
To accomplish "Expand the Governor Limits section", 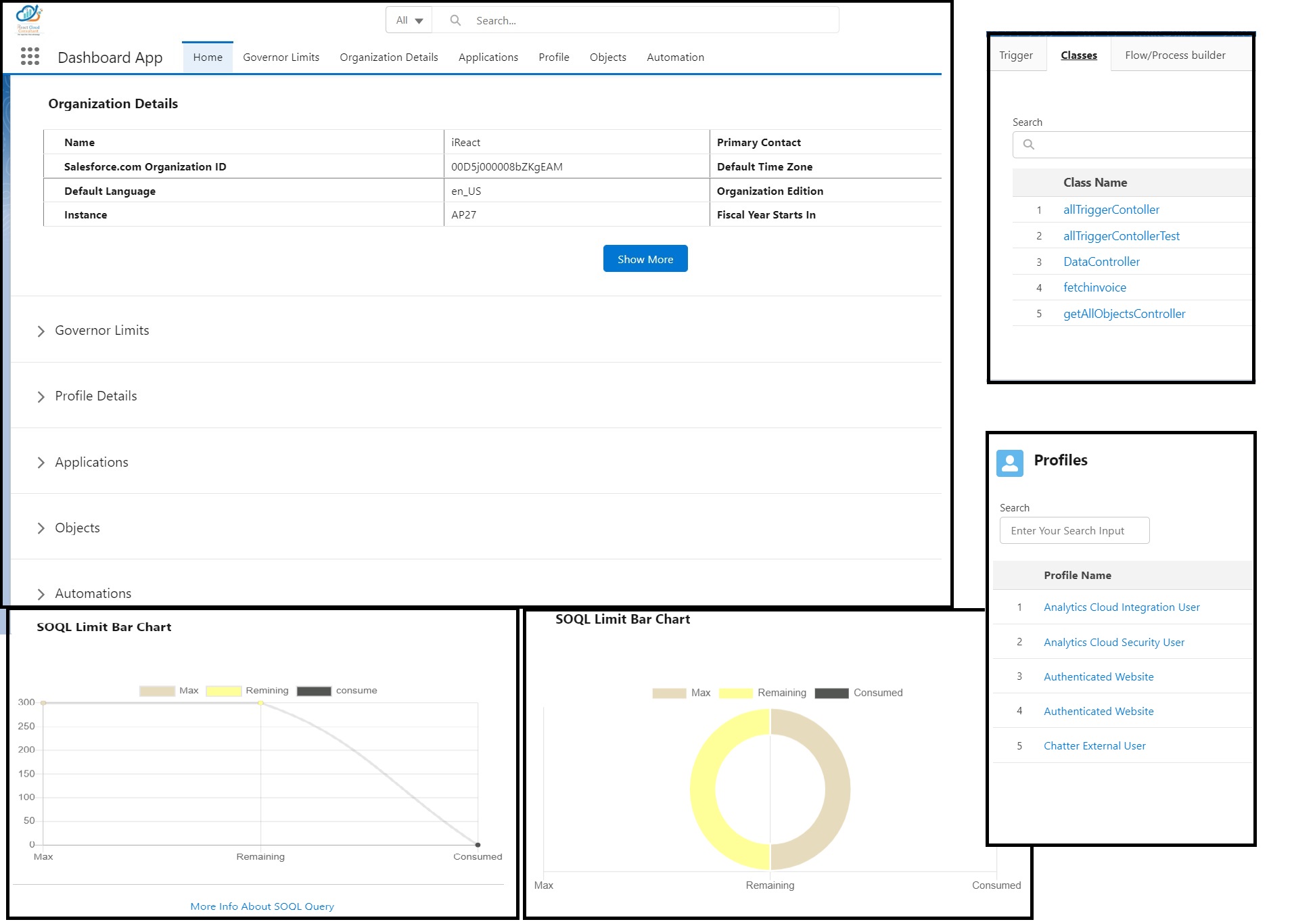I will pos(93,330).
